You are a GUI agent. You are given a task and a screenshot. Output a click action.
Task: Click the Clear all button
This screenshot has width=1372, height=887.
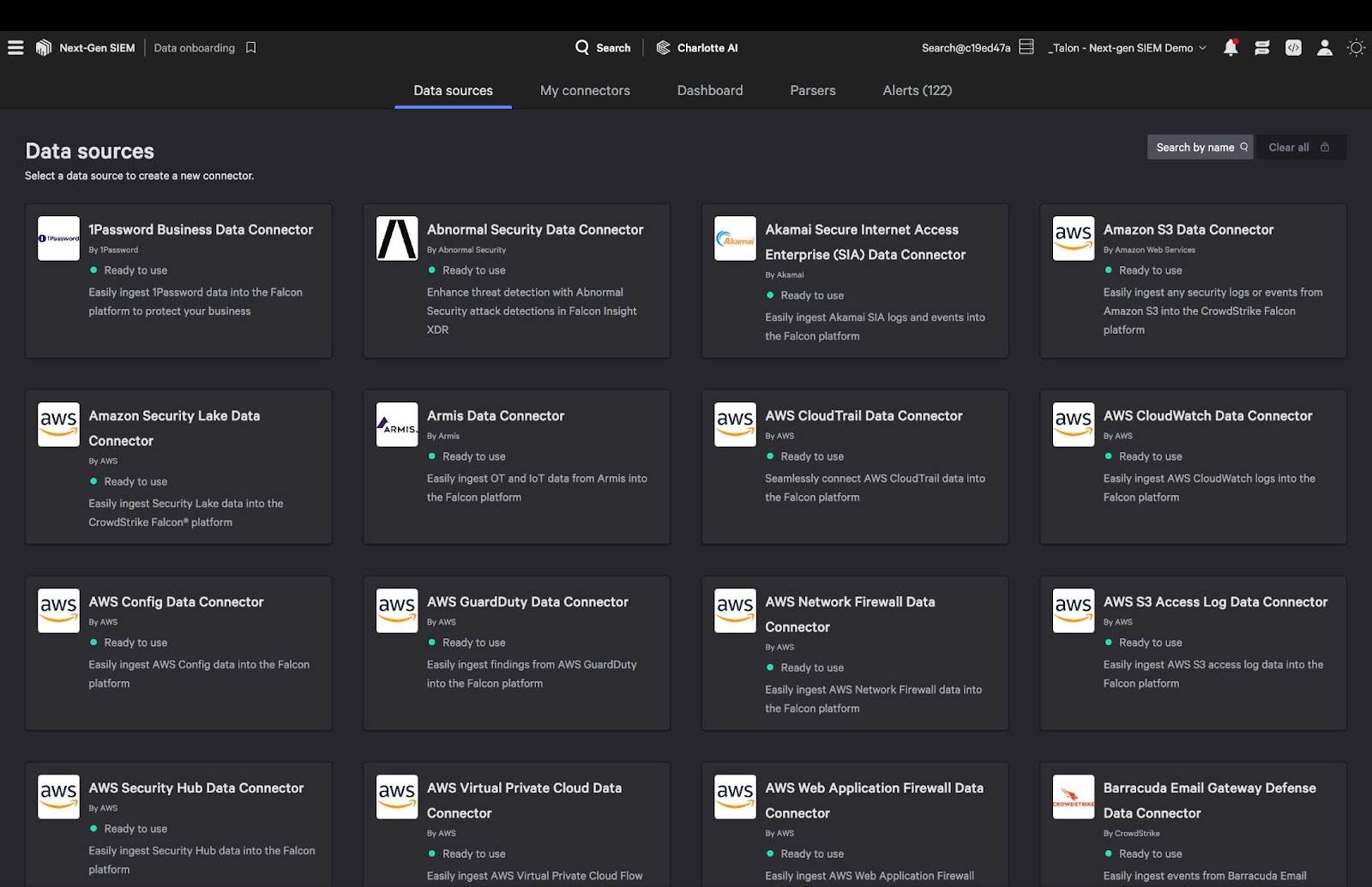pos(1301,148)
